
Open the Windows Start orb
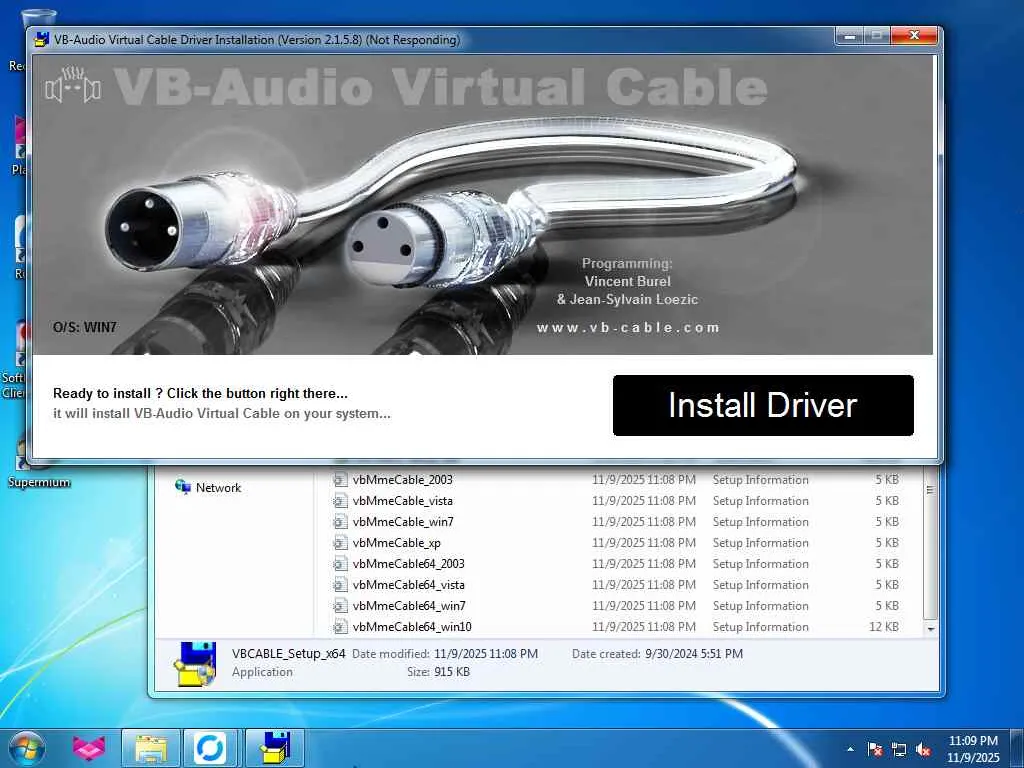coord(27,748)
